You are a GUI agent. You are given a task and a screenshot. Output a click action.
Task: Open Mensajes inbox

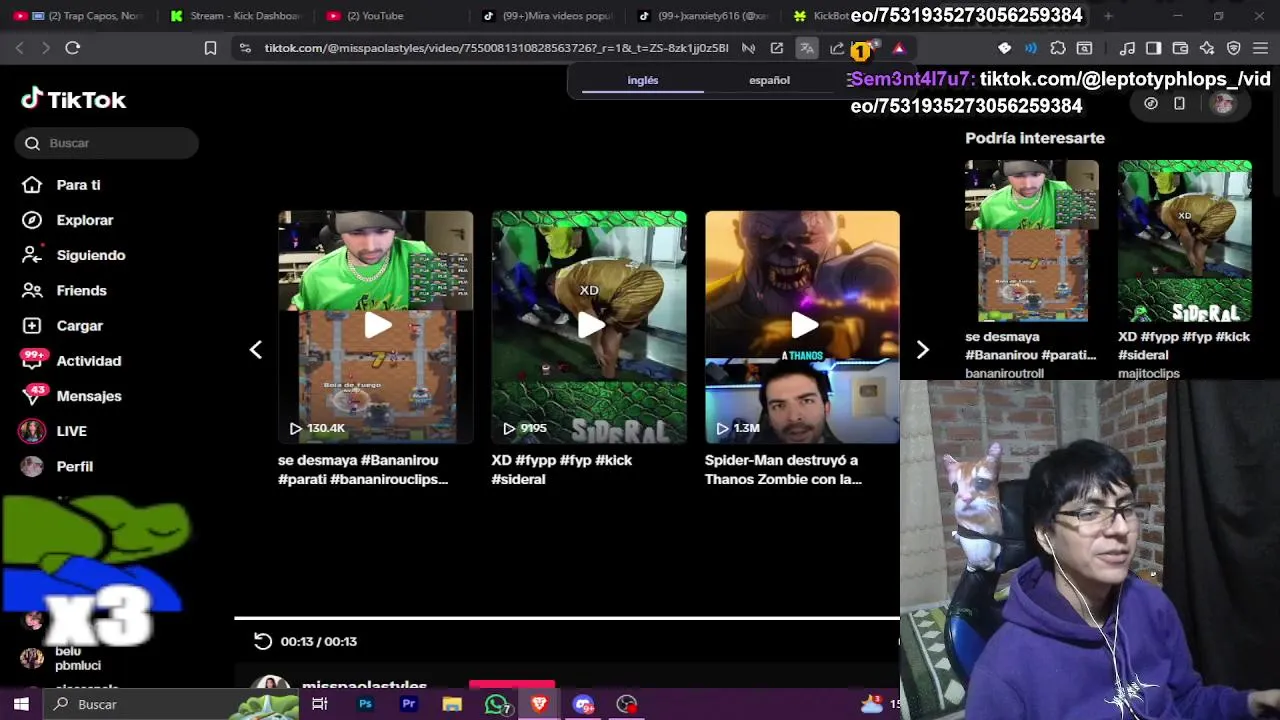point(88,396)
